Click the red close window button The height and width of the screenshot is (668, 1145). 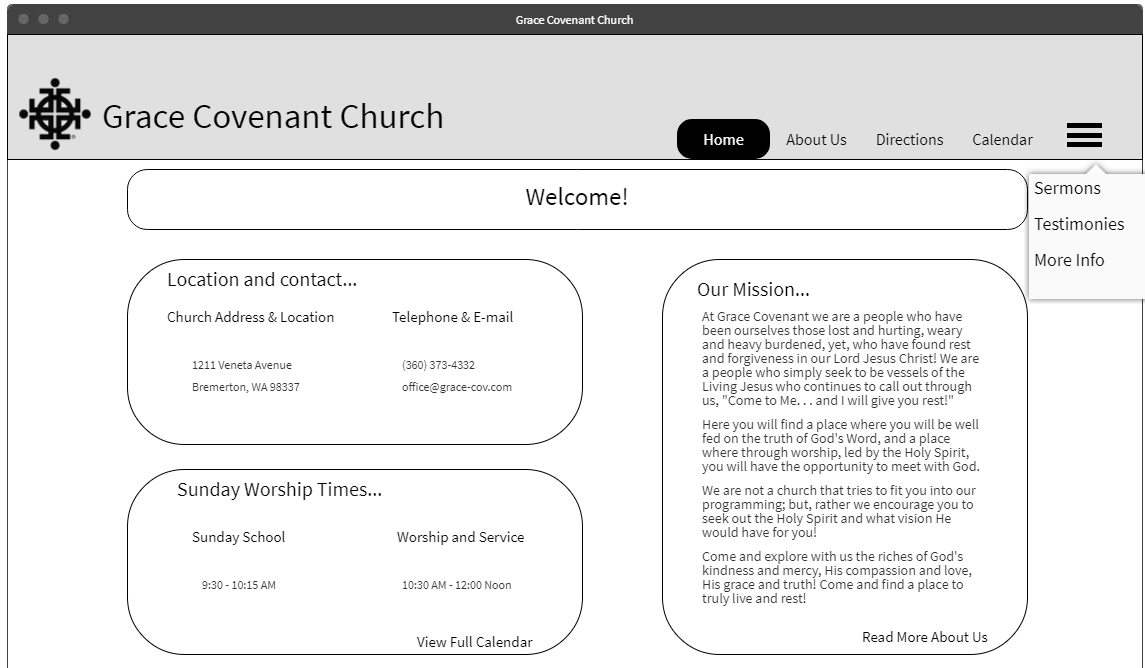[x=23, y=19]
